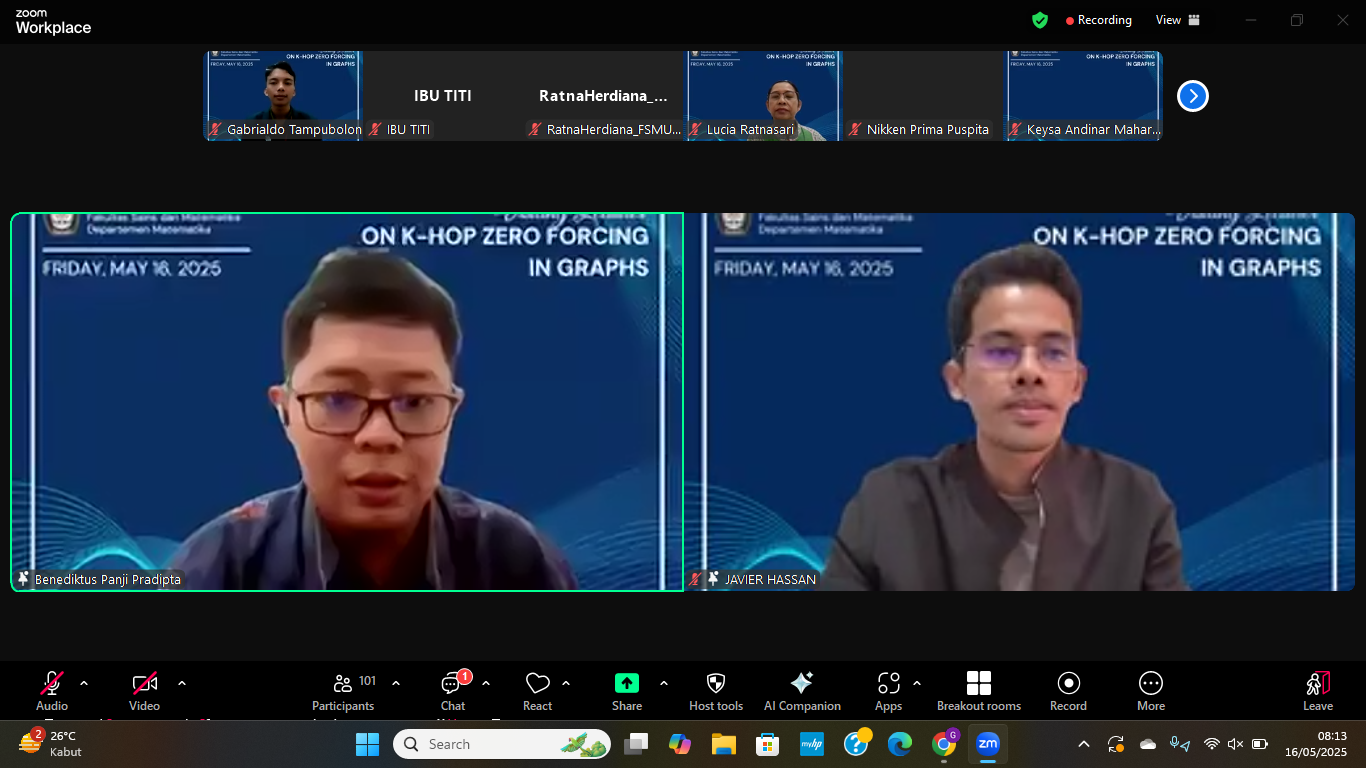
Task: Show the next page of participant videos
Action: point(1192,95)
